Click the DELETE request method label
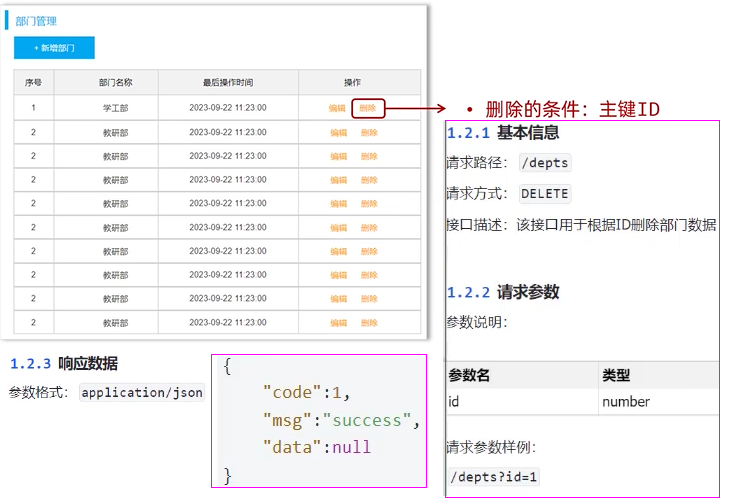The width and height of the screenshot is (734, 500). click(545, 194)
